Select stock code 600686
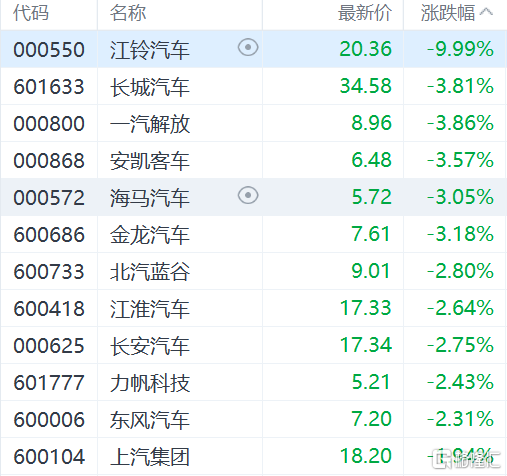 pyautogui.click(x=49, y=235)
